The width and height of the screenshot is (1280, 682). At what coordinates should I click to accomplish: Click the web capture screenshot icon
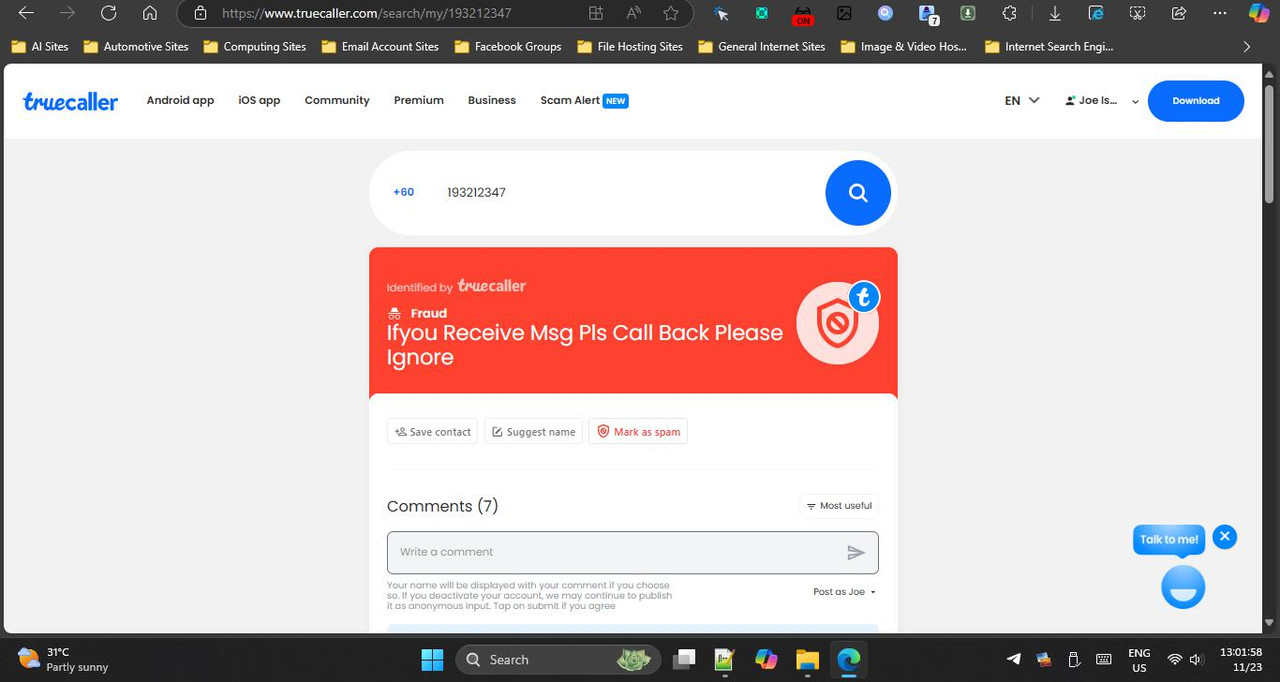pyautogui.click(x=1137, y=14)
